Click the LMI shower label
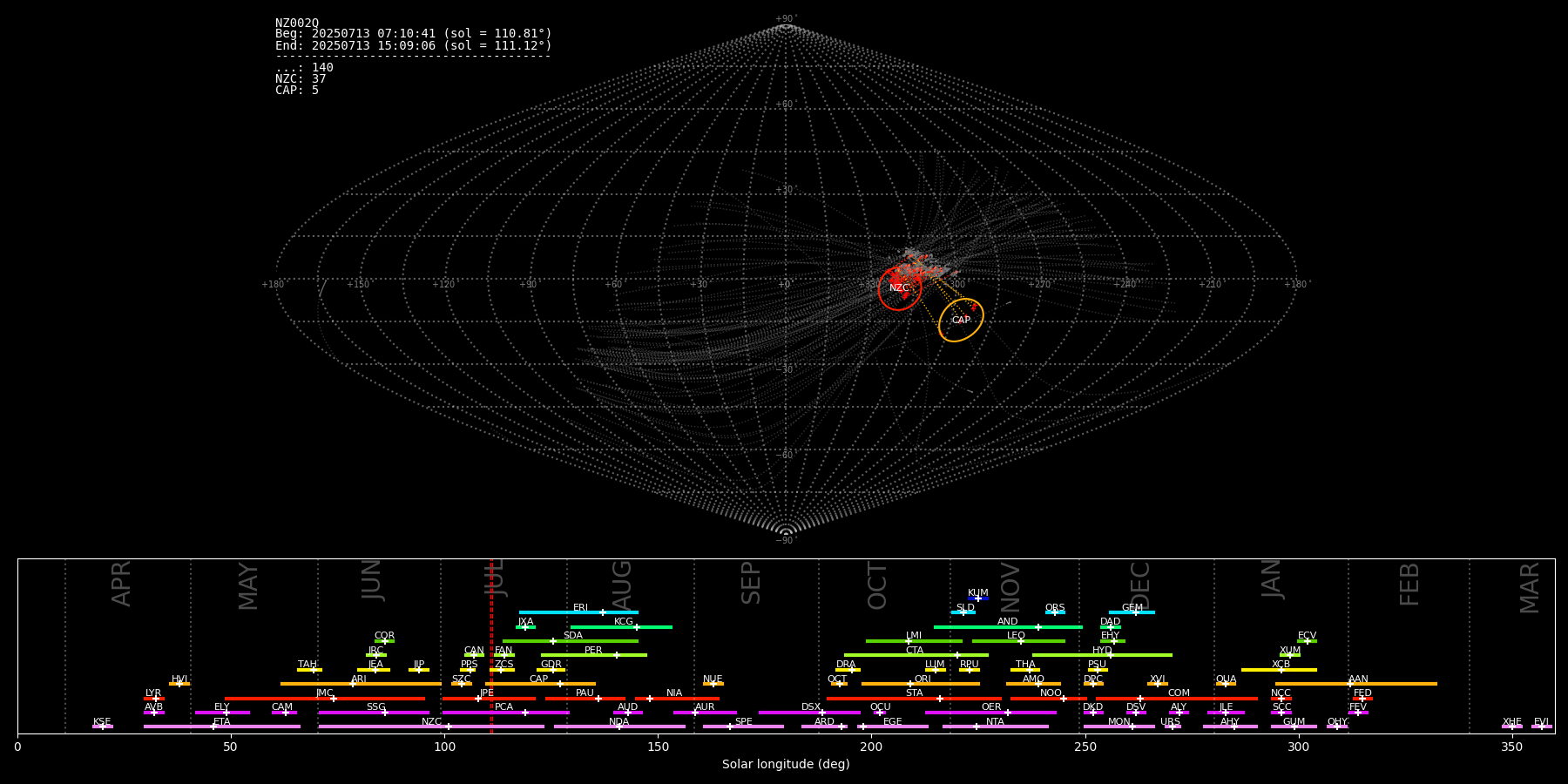Image resolution: width=1568 pixels, height=784 pixels. (914, 635)
